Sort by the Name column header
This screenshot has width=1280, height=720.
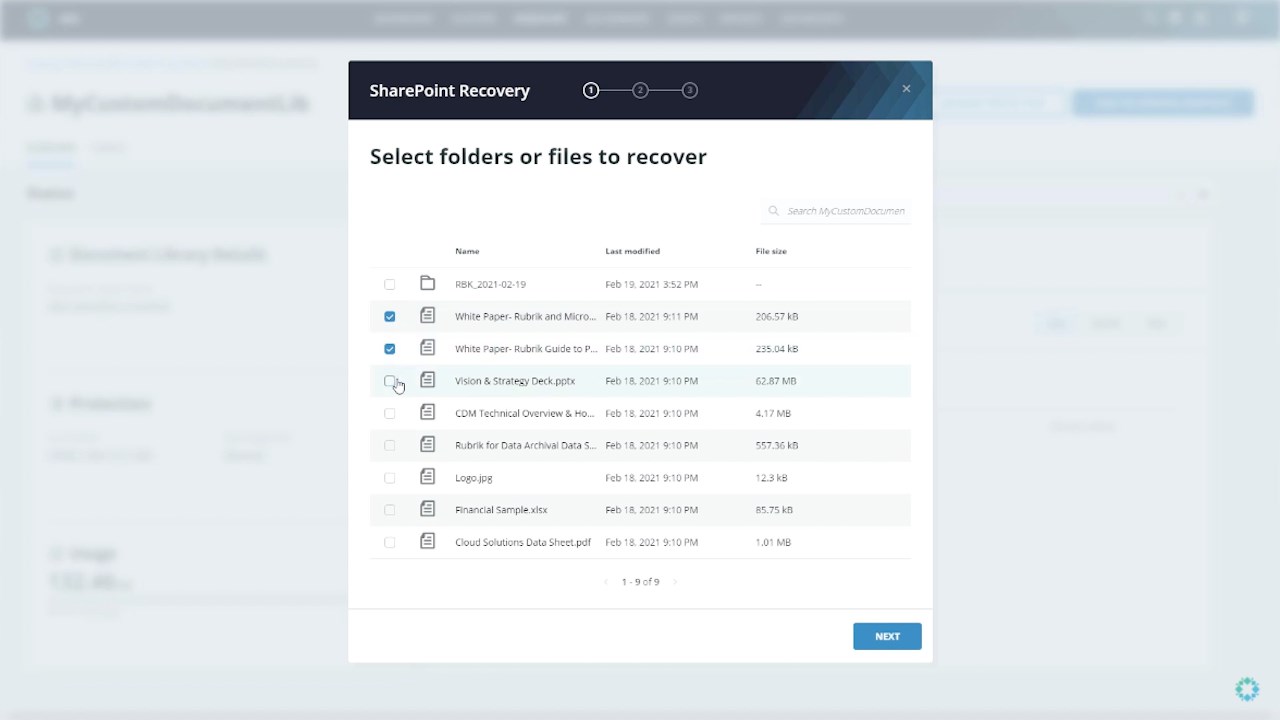pos(467,251)
